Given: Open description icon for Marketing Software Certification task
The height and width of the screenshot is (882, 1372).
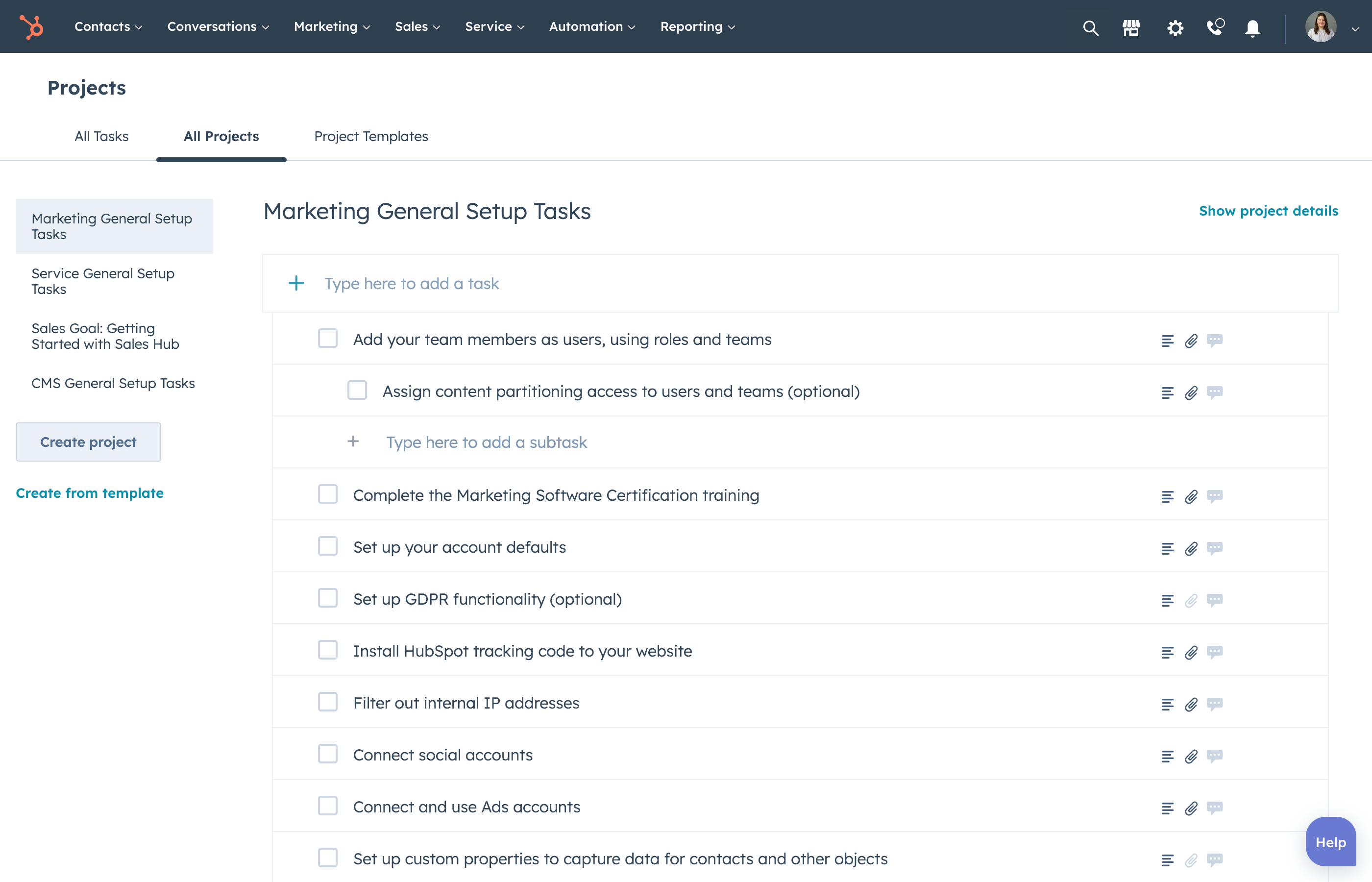Looking at the screenshot, I should click(x=1168, y=496).
